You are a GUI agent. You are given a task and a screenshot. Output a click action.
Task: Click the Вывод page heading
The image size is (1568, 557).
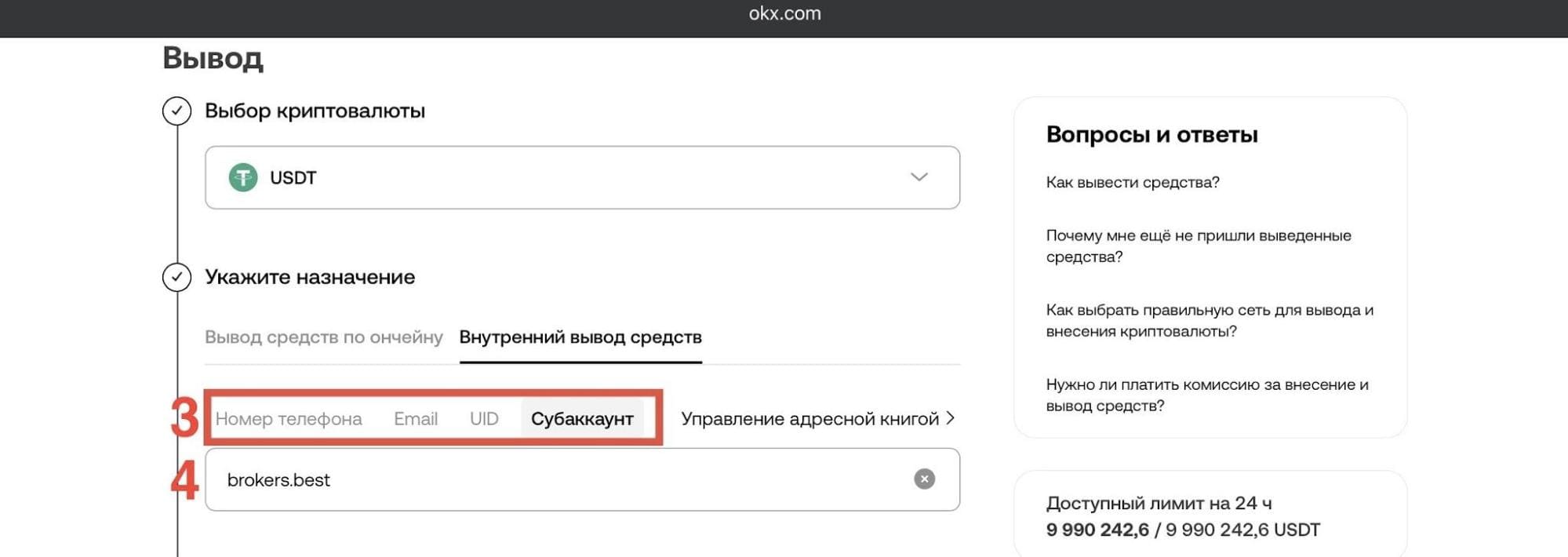(213, 58)
